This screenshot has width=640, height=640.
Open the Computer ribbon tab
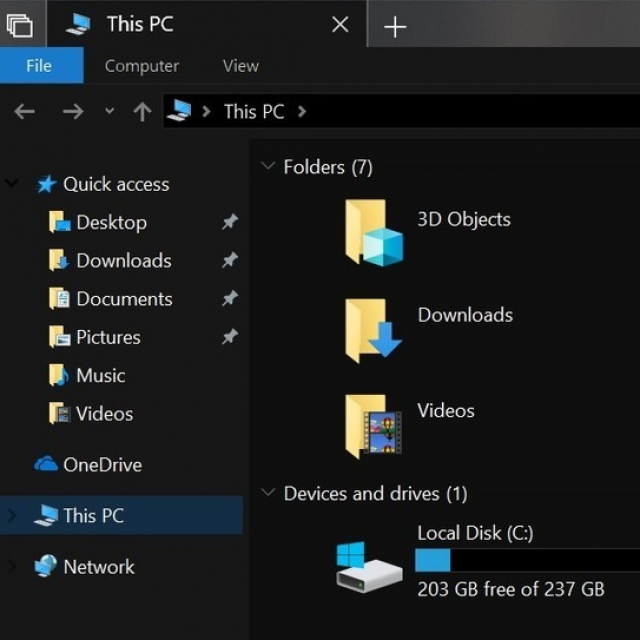pos(142,66)
